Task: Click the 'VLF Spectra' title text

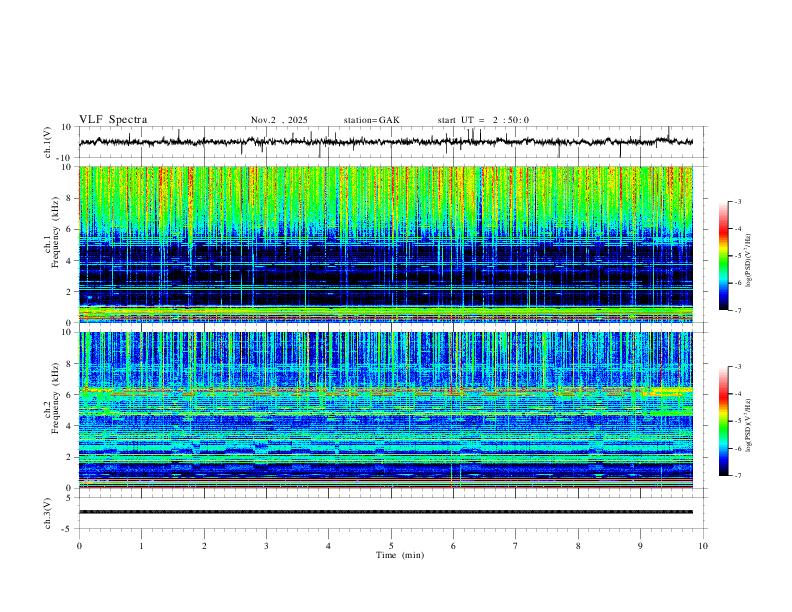Action: point(113,120)
